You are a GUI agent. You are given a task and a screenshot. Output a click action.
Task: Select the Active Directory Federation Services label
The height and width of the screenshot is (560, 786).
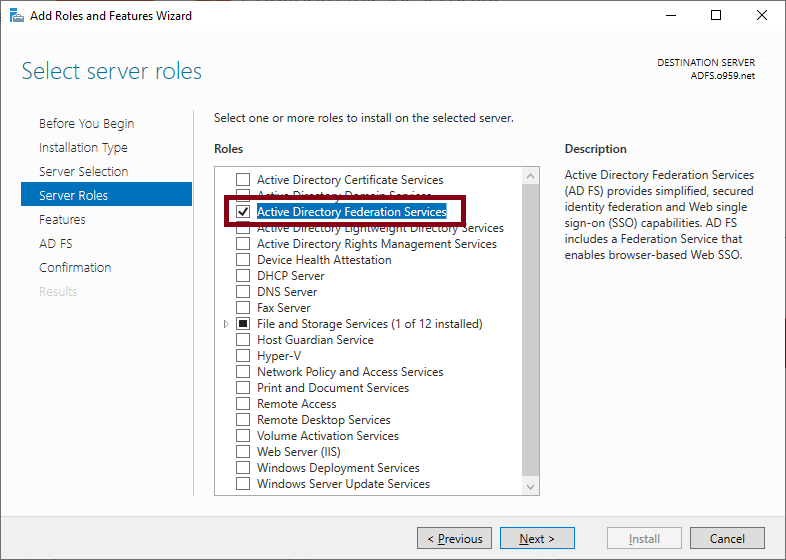352,212
